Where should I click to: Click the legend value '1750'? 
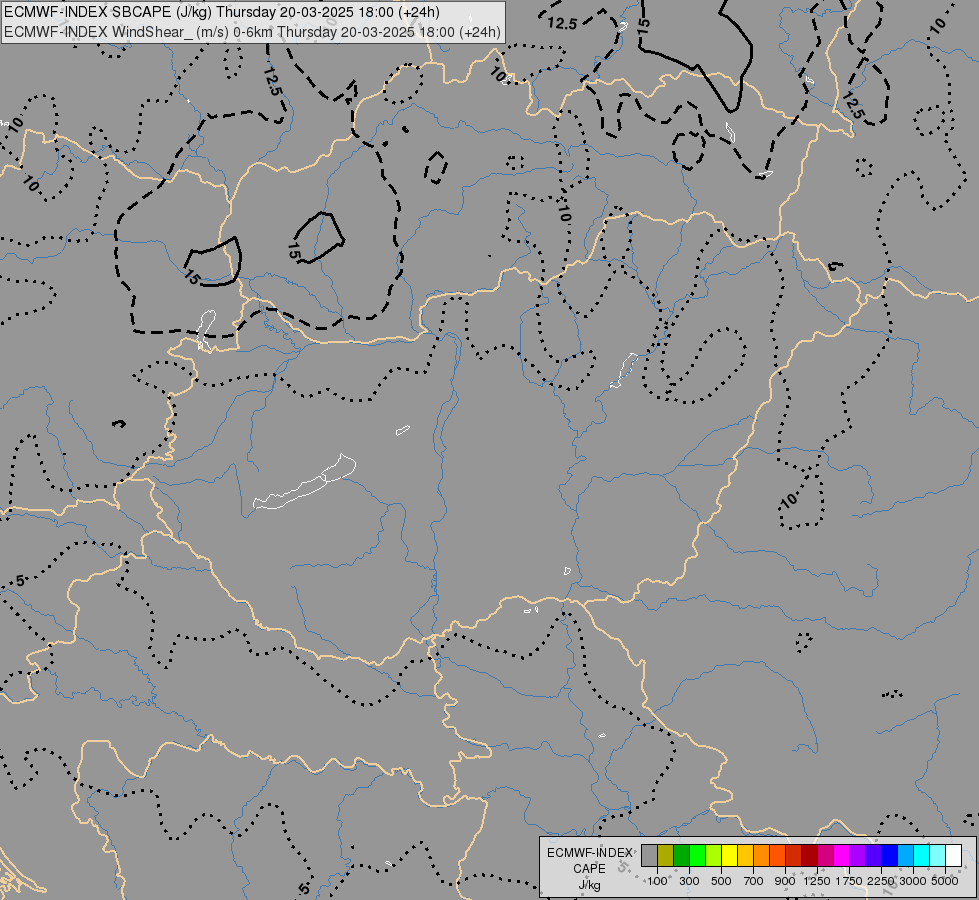click(x=849, y=881)
